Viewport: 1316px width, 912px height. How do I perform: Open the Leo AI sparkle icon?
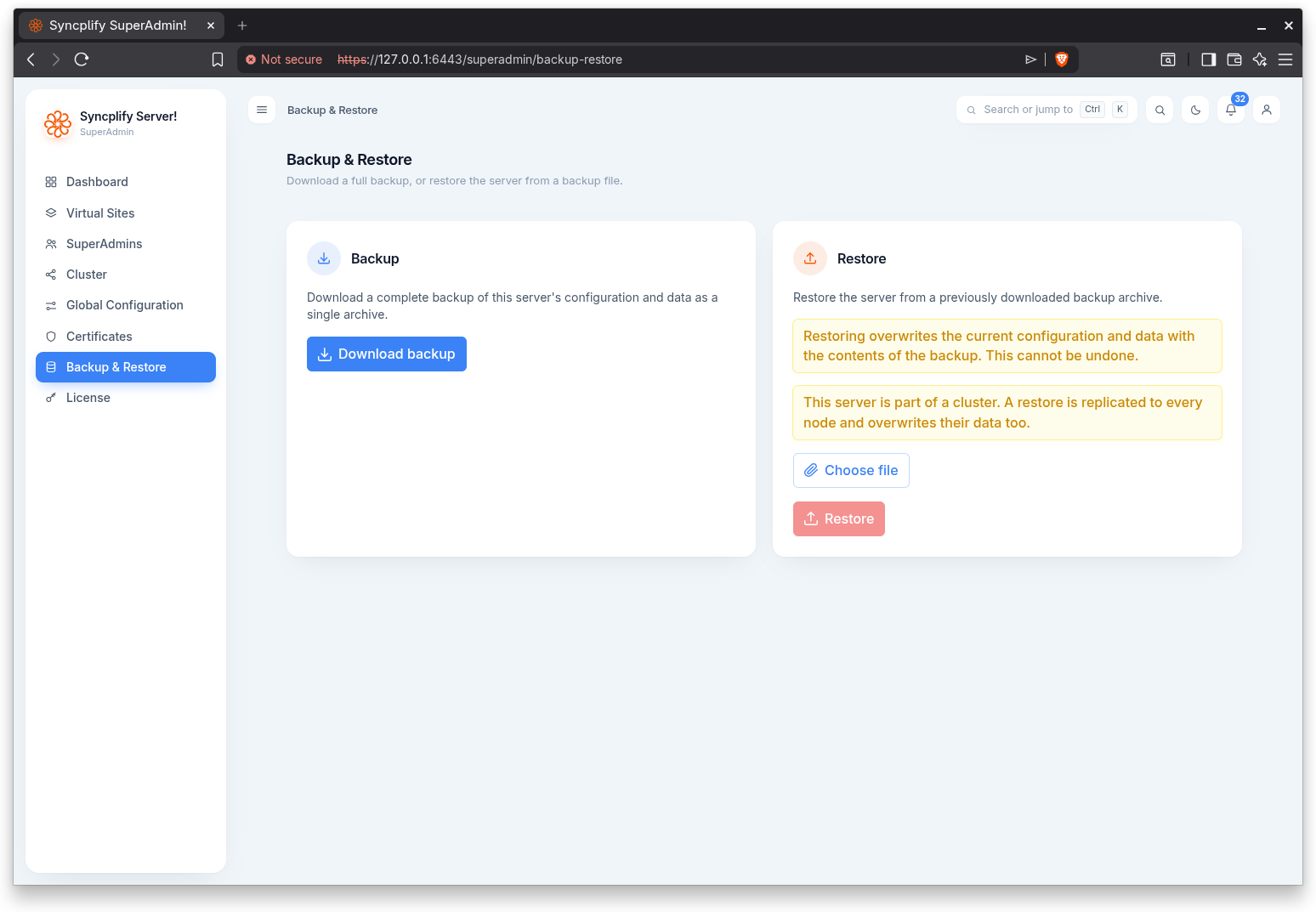point(1260,59)
